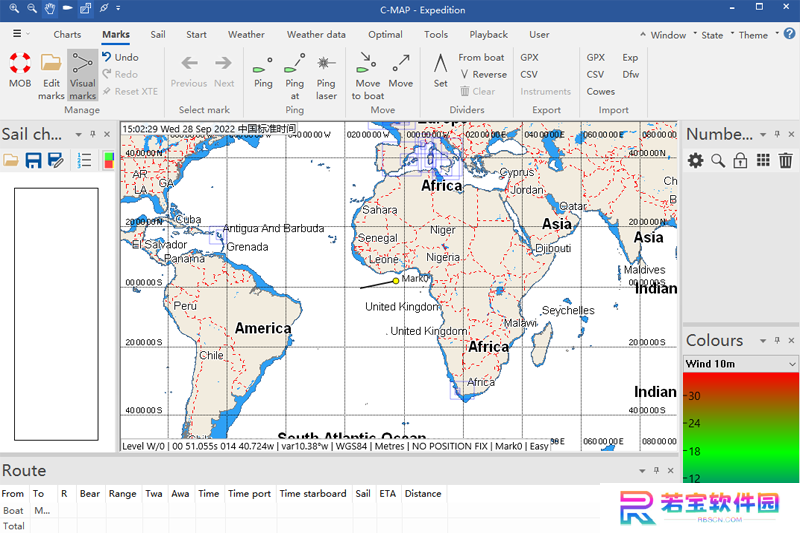The width and height of the screenshot is (800, 533).
Task: Export marks as GPX
Action: tap(530, 58)
